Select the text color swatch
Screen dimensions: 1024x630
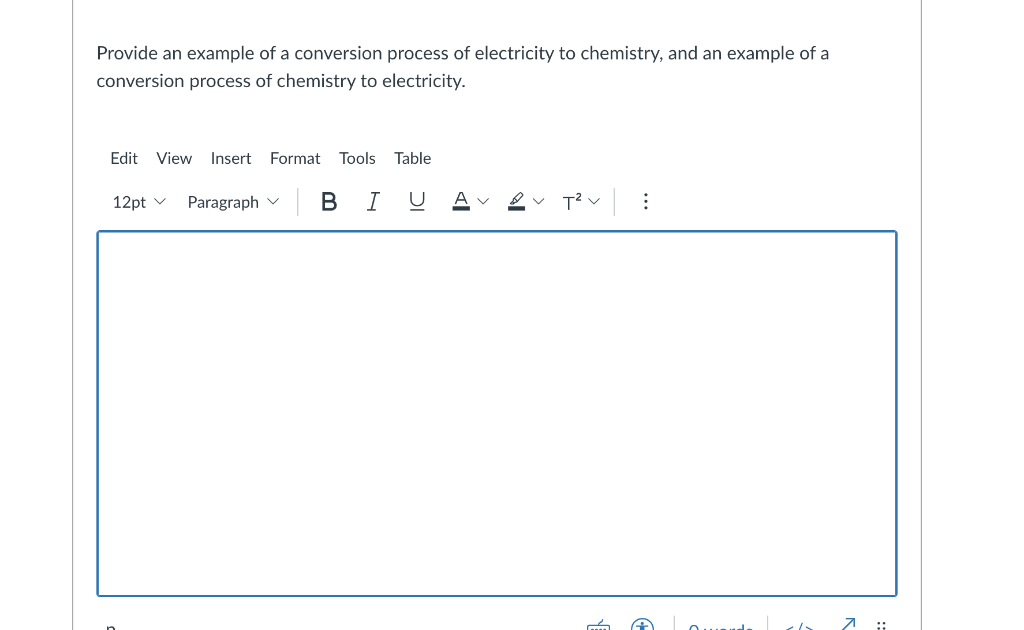point(460,201)
